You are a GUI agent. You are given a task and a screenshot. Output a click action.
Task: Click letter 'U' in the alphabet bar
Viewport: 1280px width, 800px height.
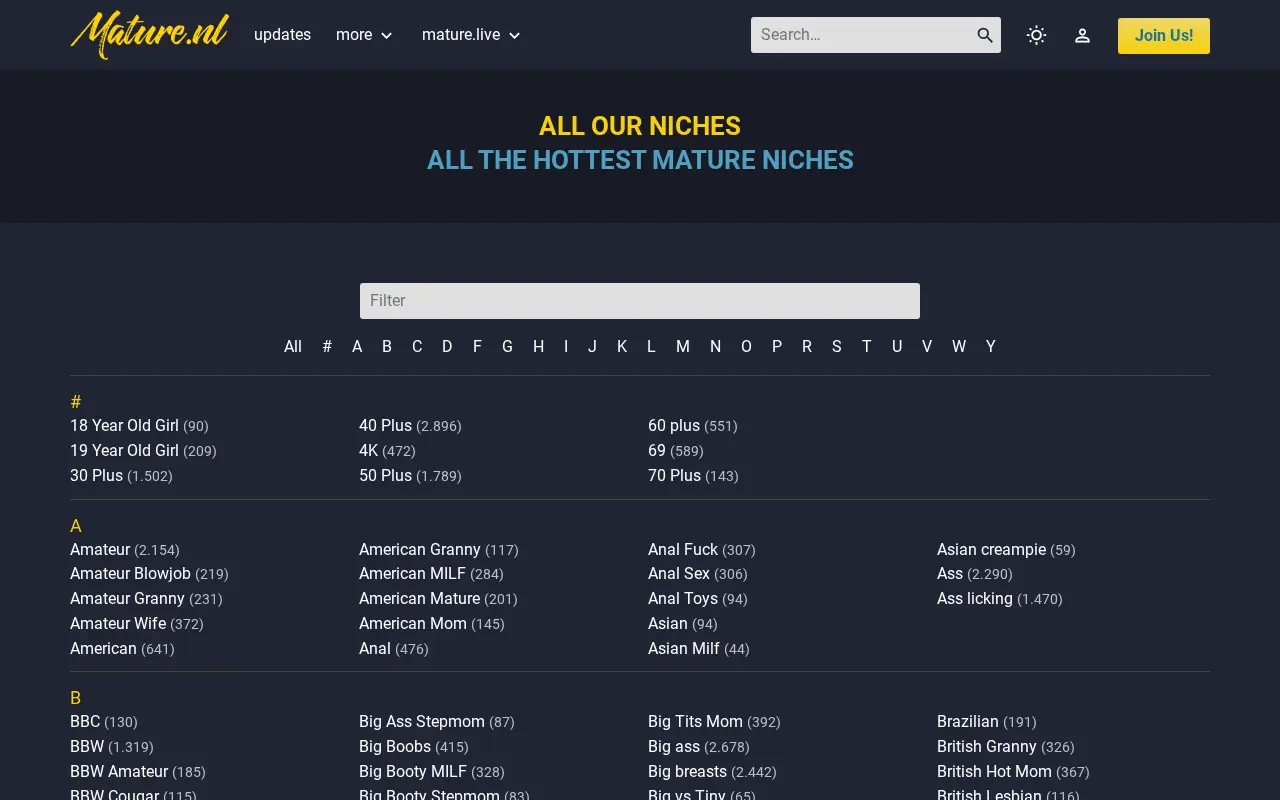[897, 347]
